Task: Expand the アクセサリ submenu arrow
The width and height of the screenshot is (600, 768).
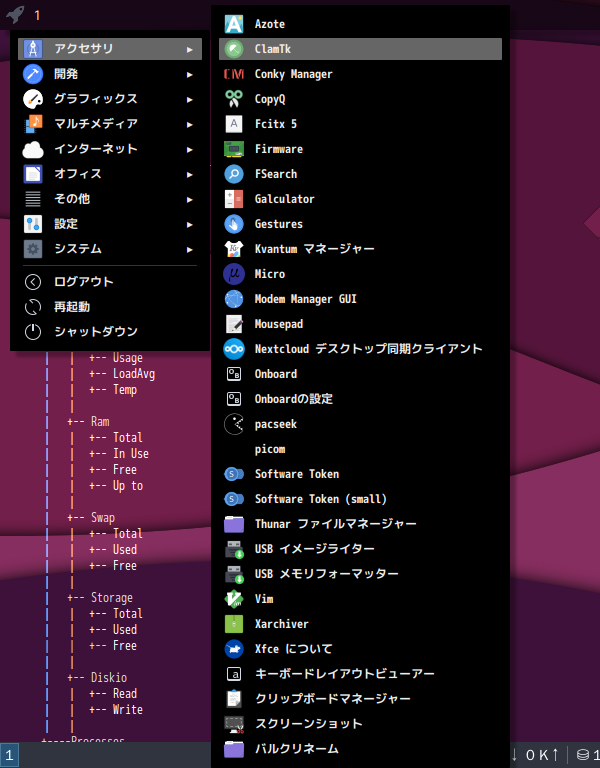Action: (190, 49)
